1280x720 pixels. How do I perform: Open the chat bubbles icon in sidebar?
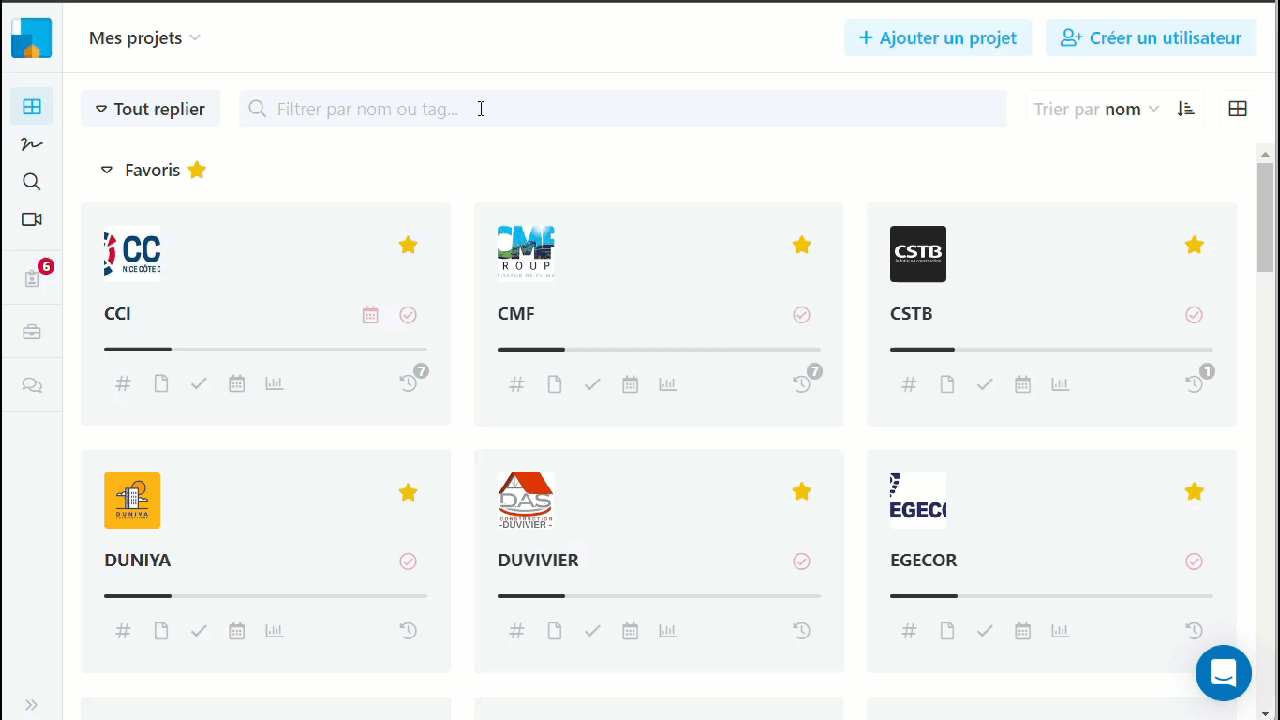point(32,385)
